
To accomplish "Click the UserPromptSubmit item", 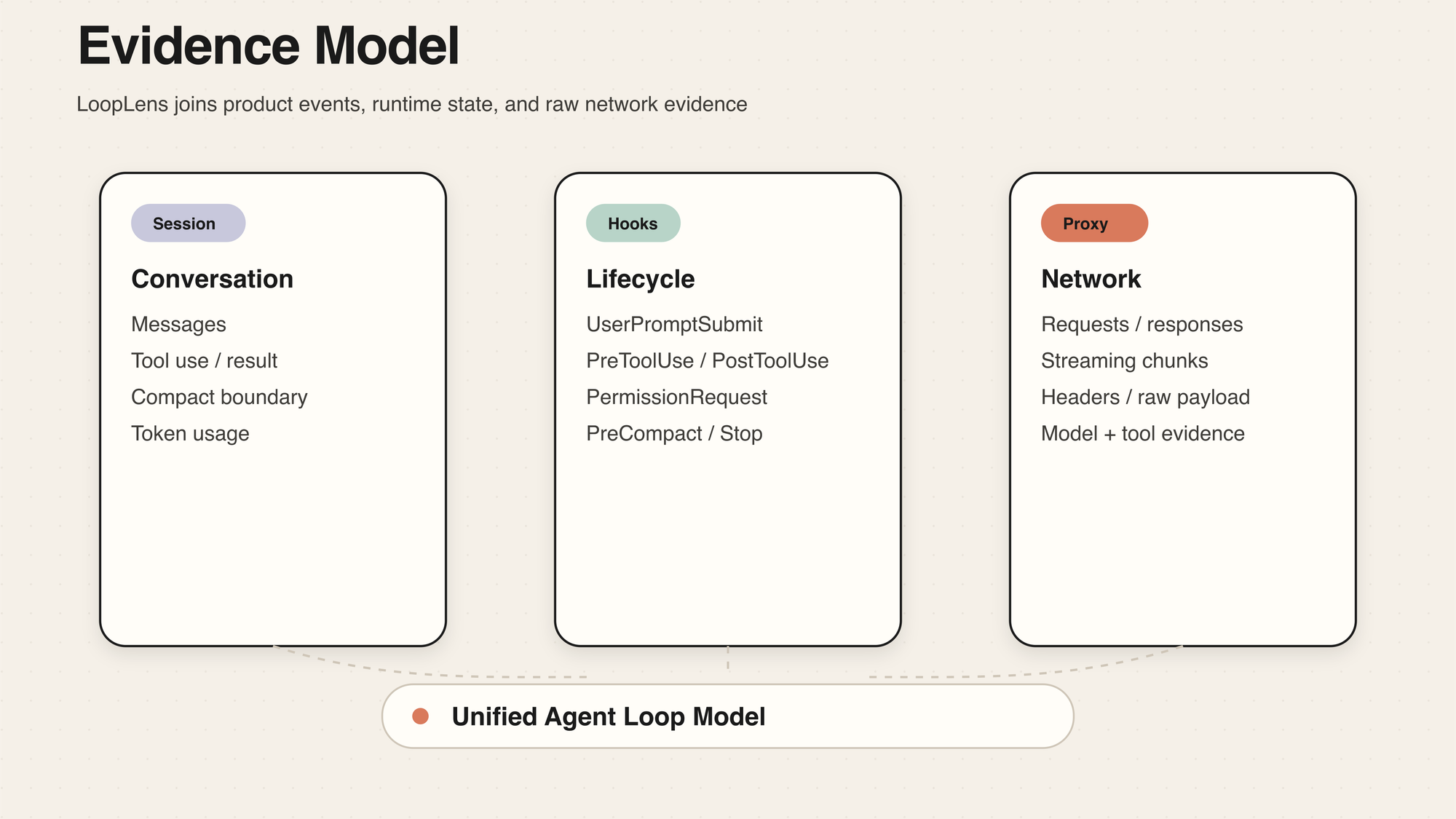I will pyautogui.click(x=674, y=325).
